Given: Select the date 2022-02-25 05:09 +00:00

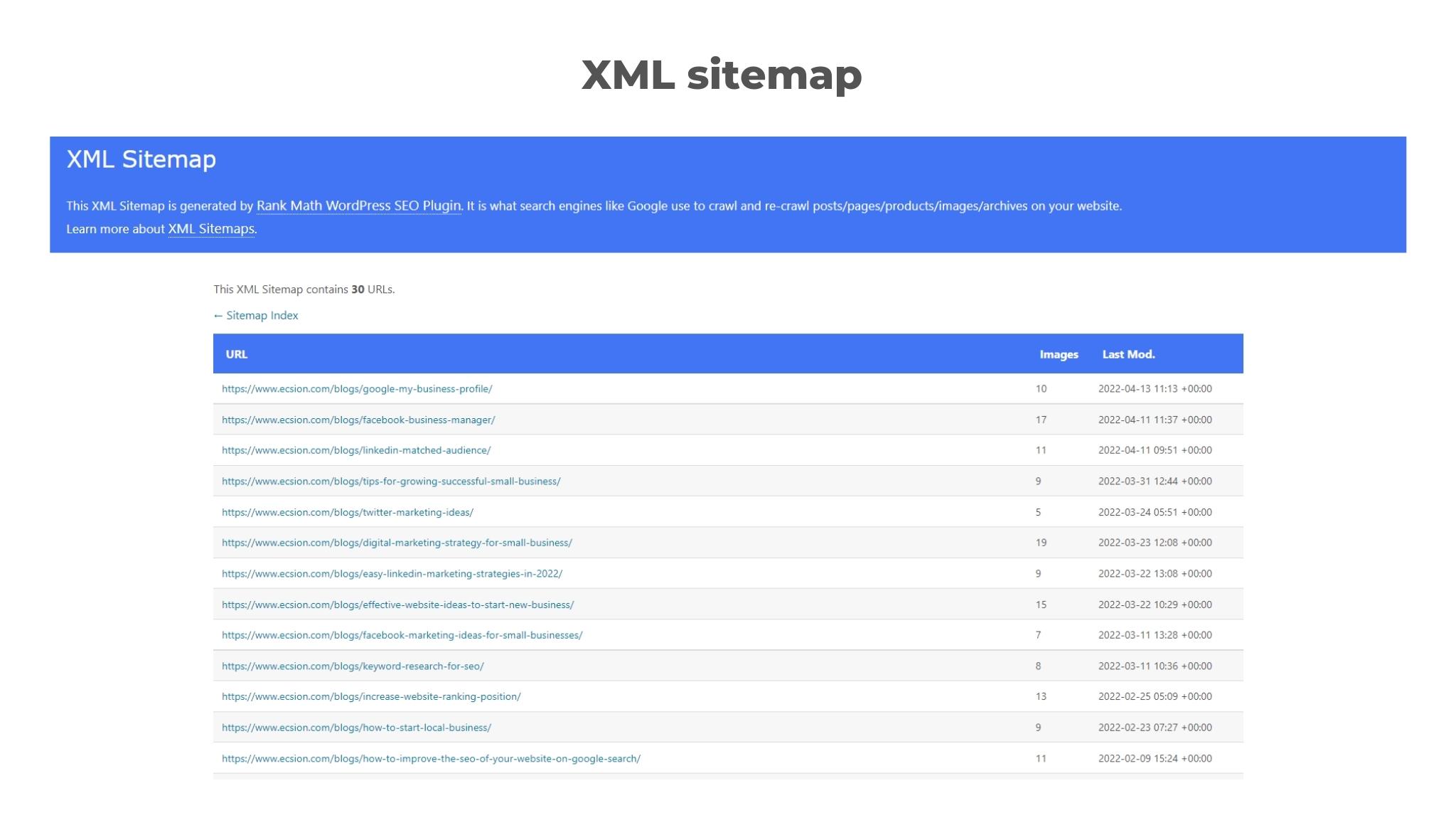Looking at the screenshot, I should [1155, 696].
